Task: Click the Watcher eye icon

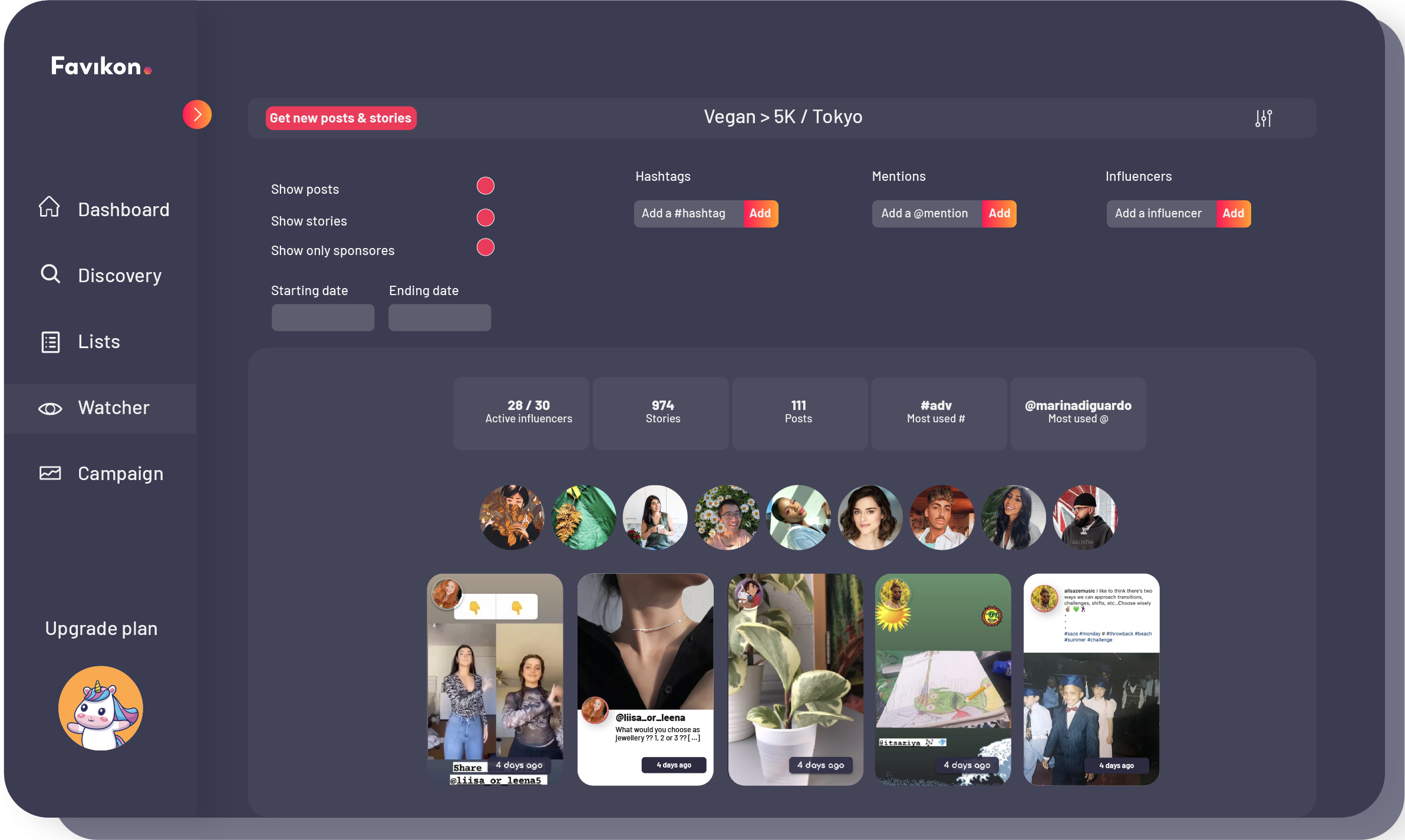Action: tap(50, 408)
